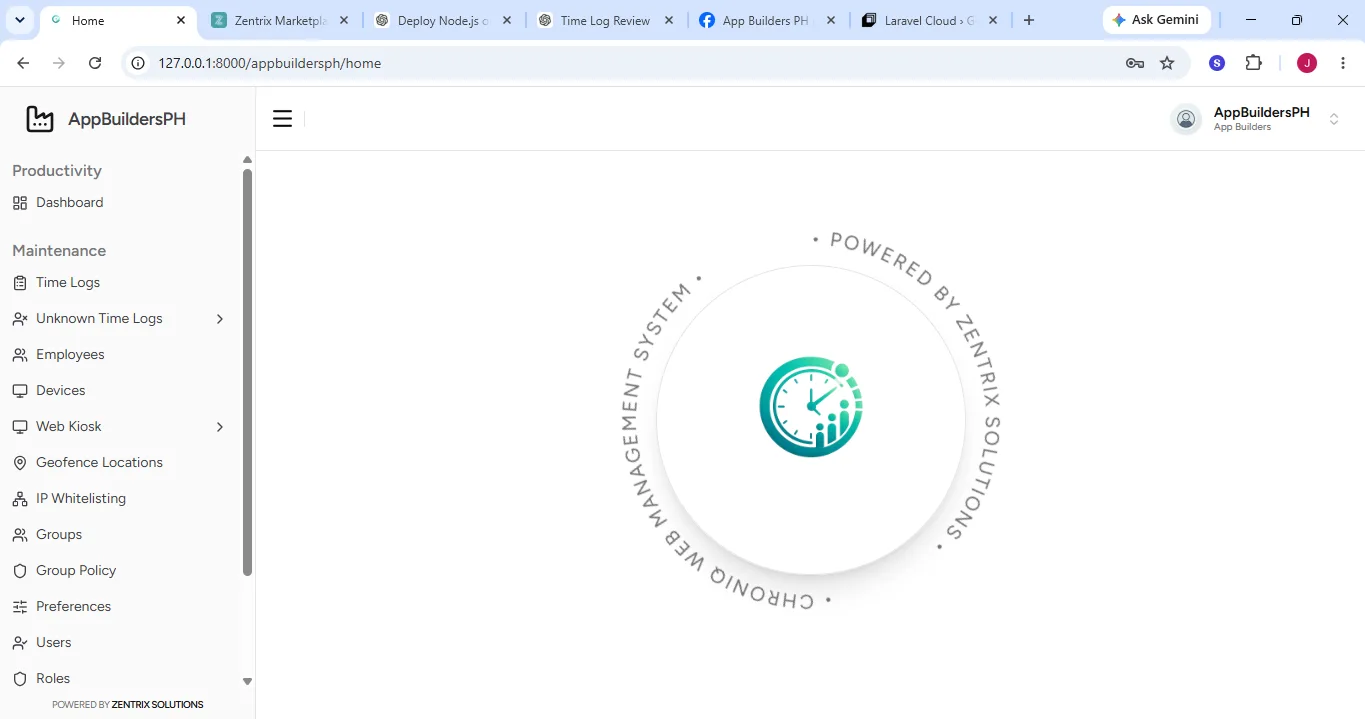The width and height of the screenshot is (1365, 719).
Task: Click Powered by Zentrix Solutions footer text
Action: click(x=128, y=704)
